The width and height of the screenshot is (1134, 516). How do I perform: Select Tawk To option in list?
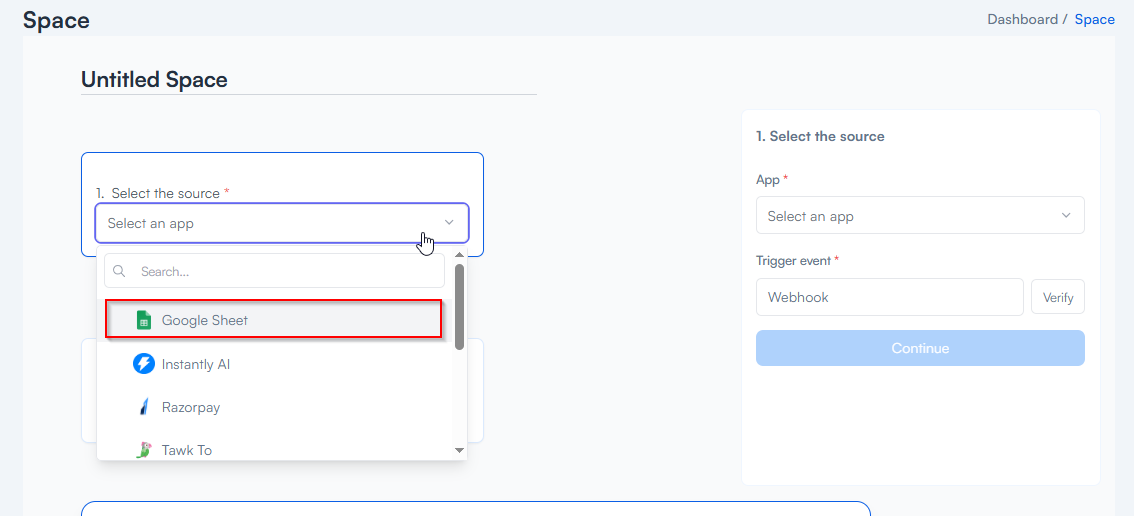tap(187, 450)
